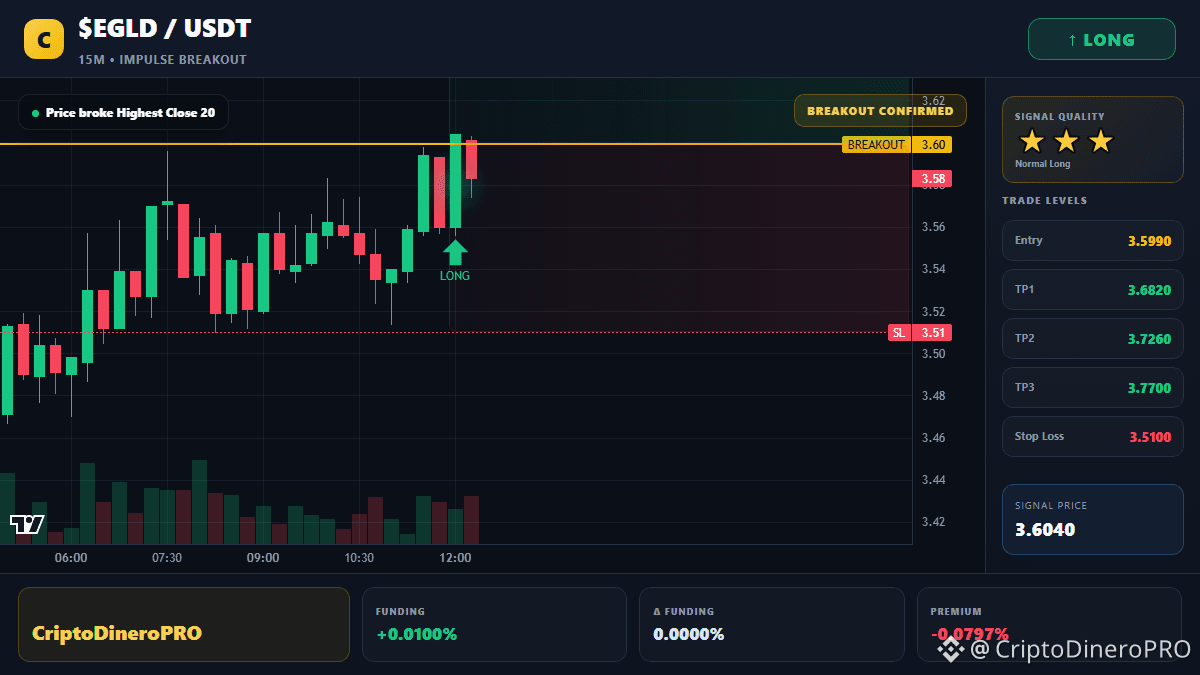1200x675 pixels.
Task: Click the last red candle at breakout line
Action: point(471,160)
